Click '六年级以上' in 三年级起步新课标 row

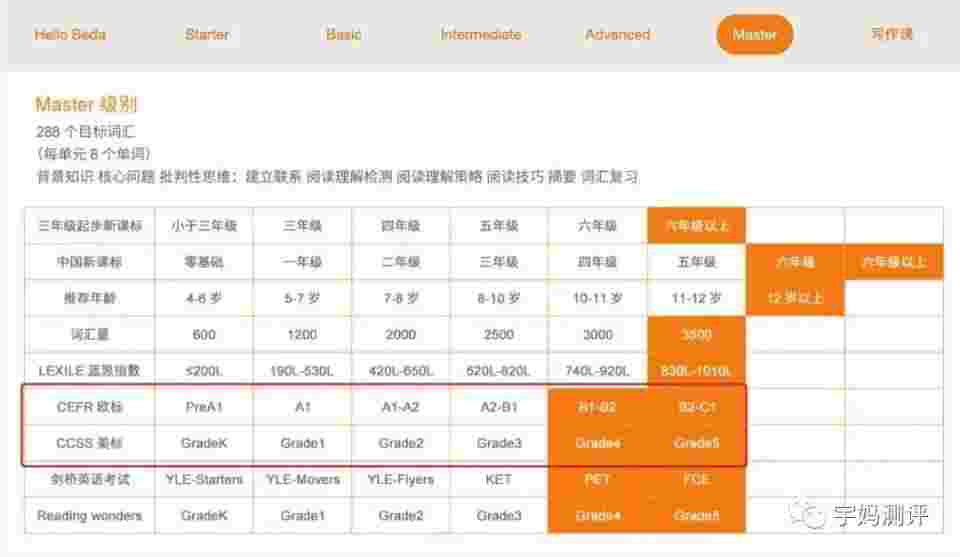tap(696, 226)
